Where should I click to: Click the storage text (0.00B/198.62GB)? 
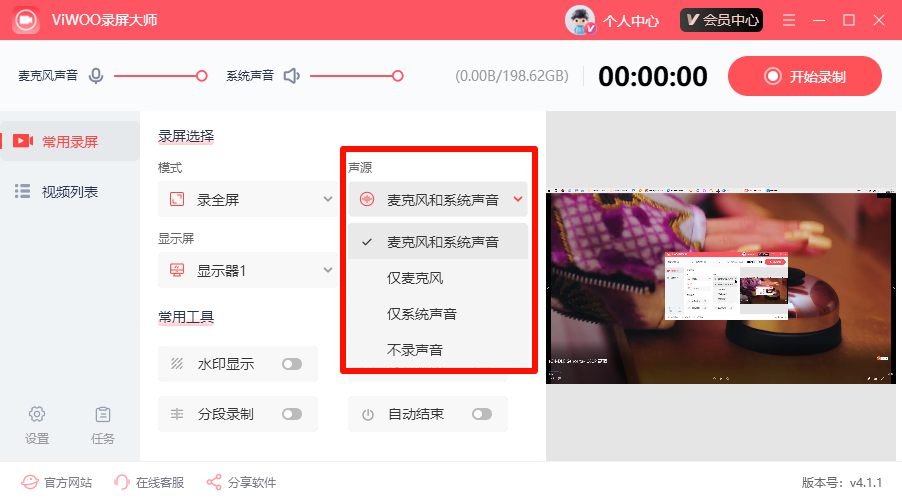512,76
